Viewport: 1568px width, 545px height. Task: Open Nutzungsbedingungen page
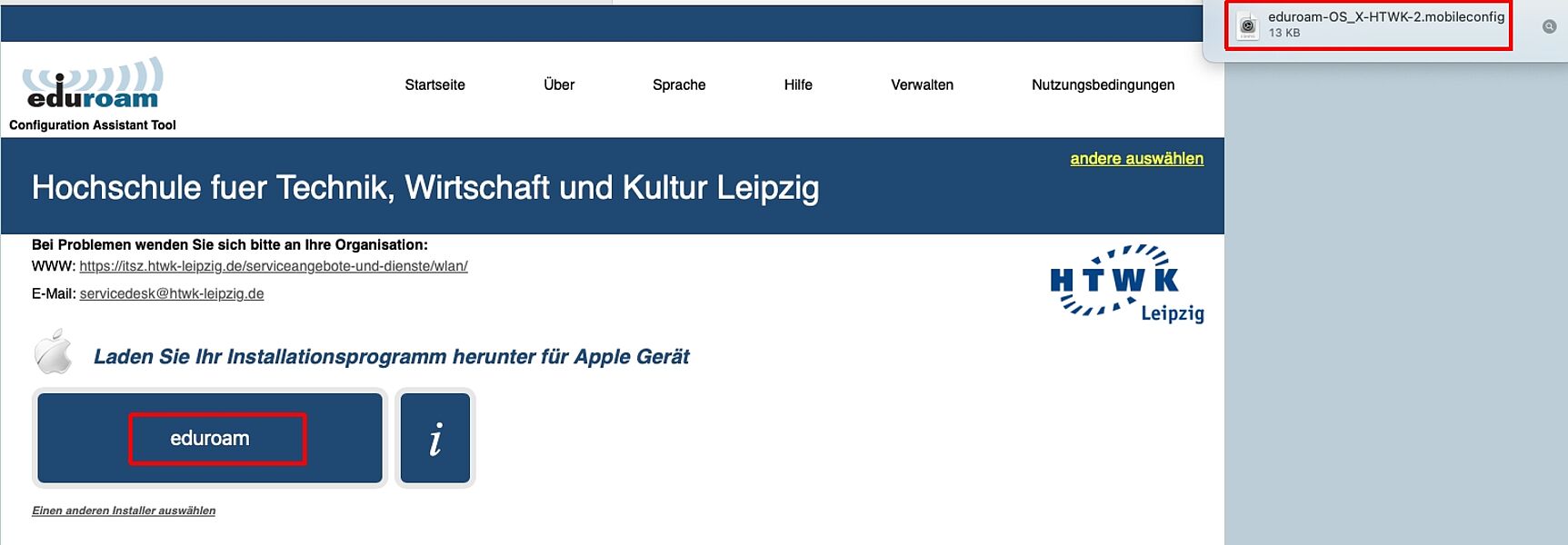coord(1103,84)
